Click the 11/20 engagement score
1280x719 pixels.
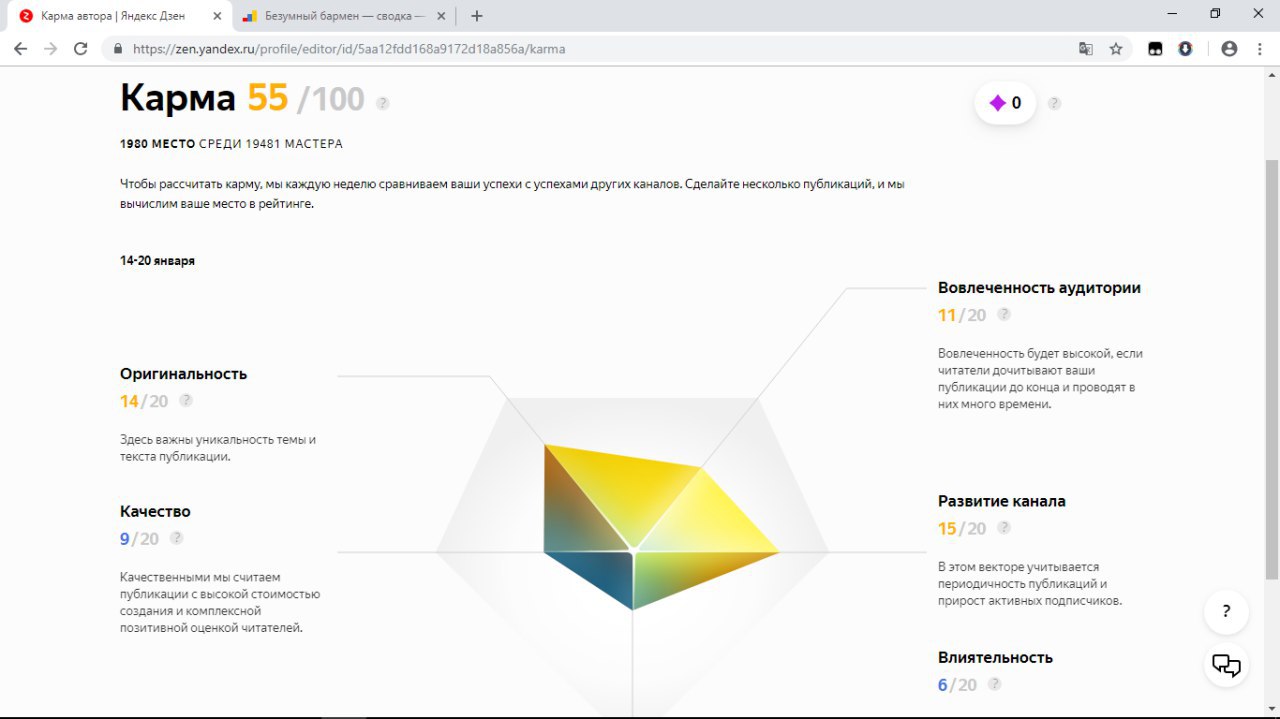(x=962, y=315)
